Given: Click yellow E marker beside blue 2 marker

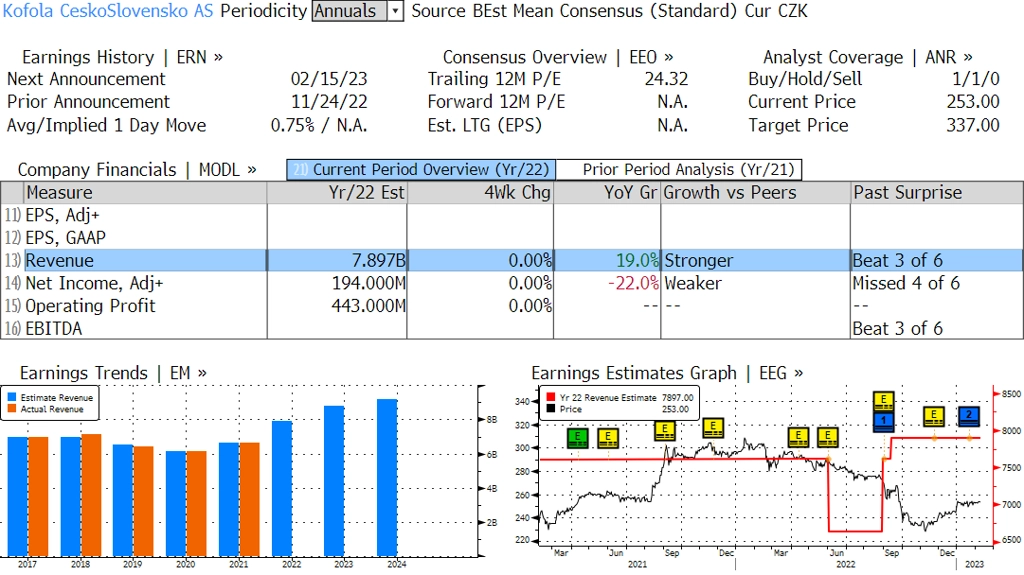Looking at the screenshot, I should (934, 416).
